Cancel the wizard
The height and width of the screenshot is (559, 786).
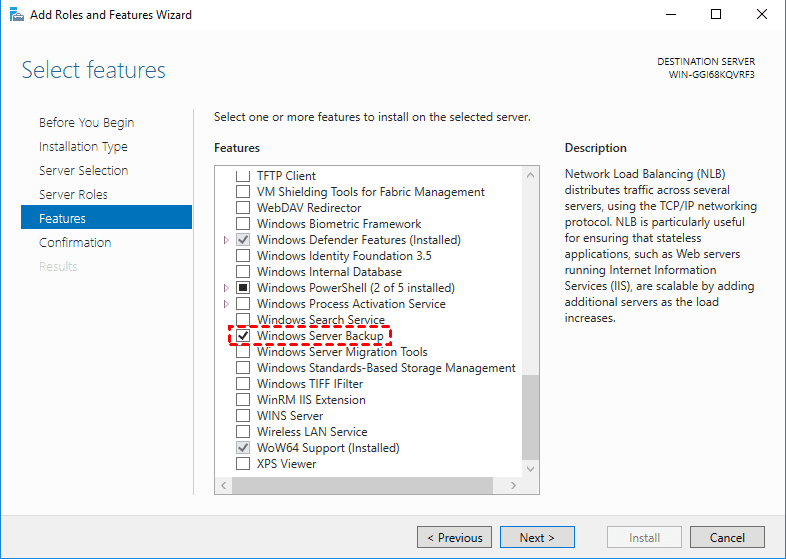click(x=727, y=537)
